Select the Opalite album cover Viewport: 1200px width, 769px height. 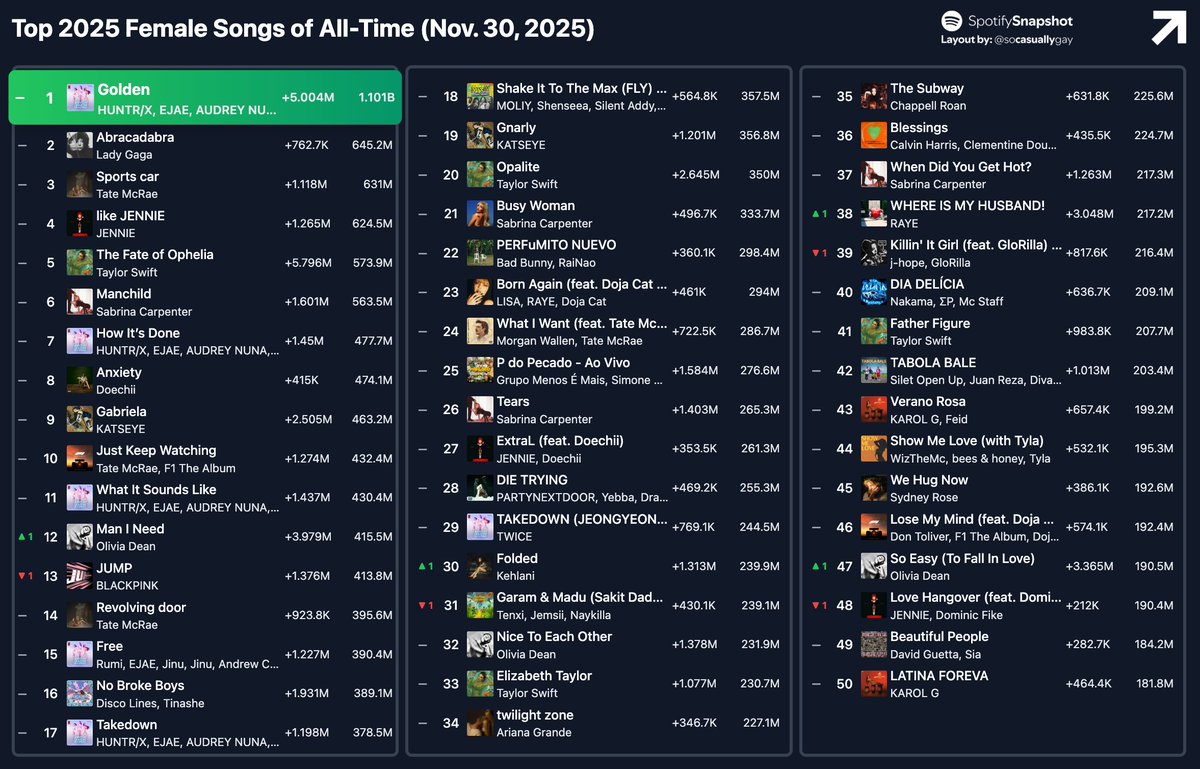coord(480,174)
